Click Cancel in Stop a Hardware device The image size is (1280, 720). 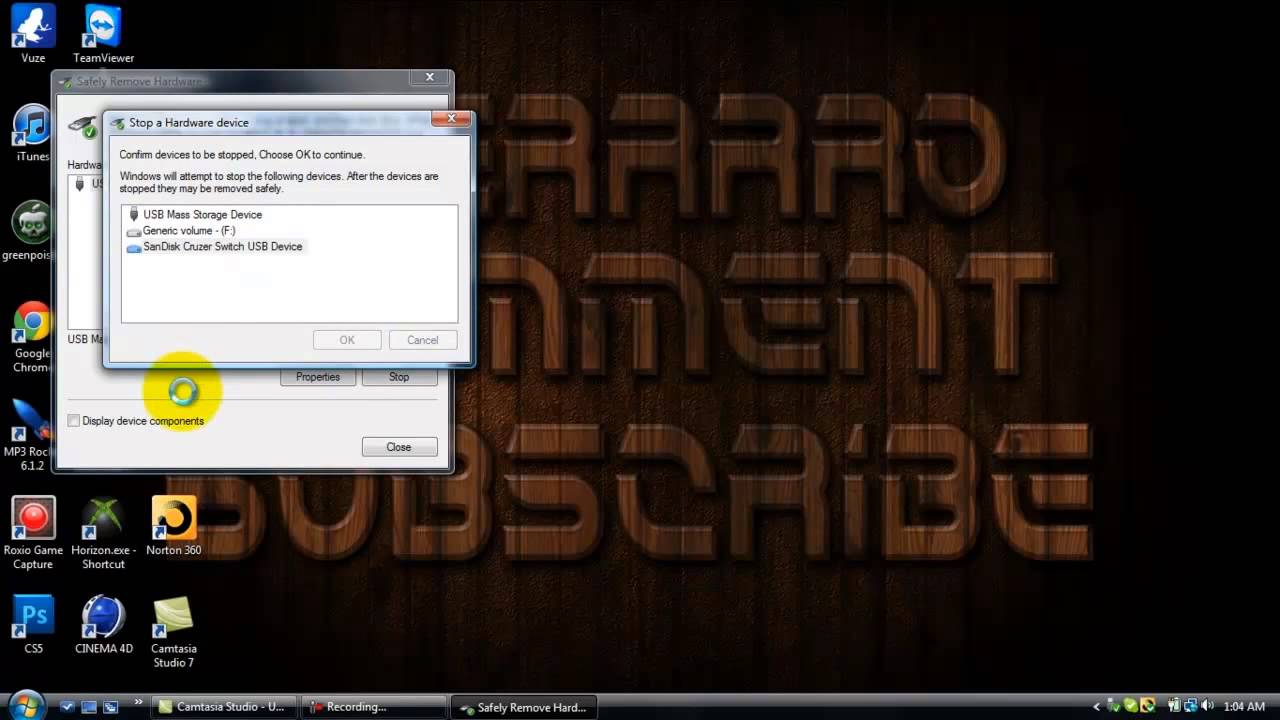pos(422,340)
